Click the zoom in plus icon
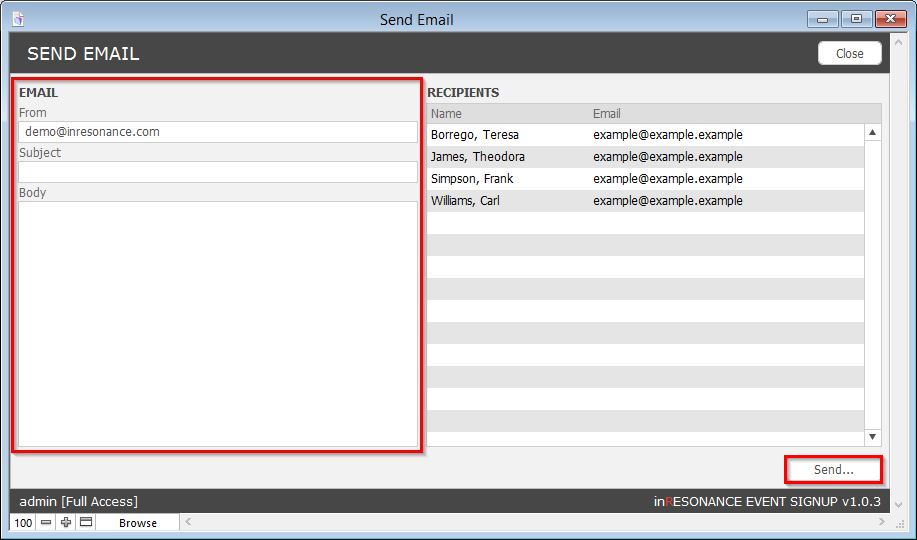917x540 pixels. point(66,522)
